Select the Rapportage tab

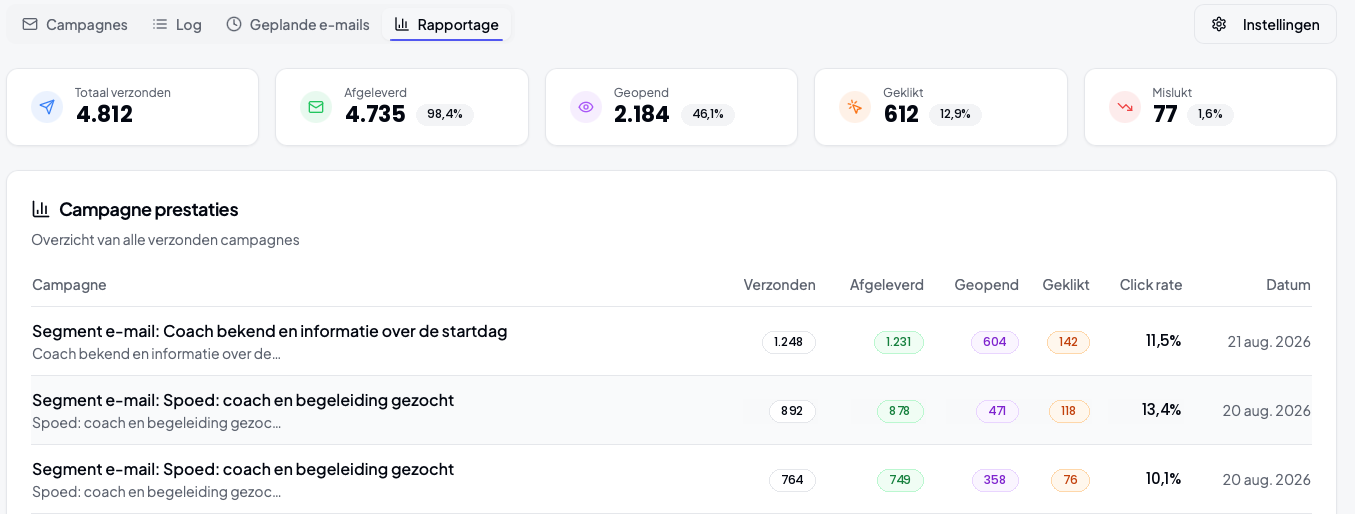coord(447,24)
